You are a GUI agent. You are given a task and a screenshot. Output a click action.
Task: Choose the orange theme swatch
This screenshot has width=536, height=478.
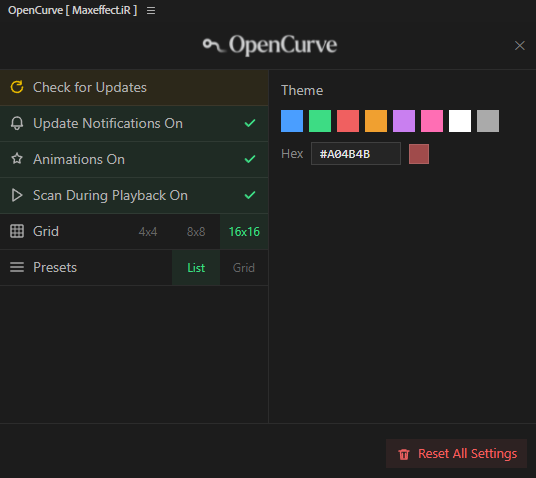pos(376,121)
